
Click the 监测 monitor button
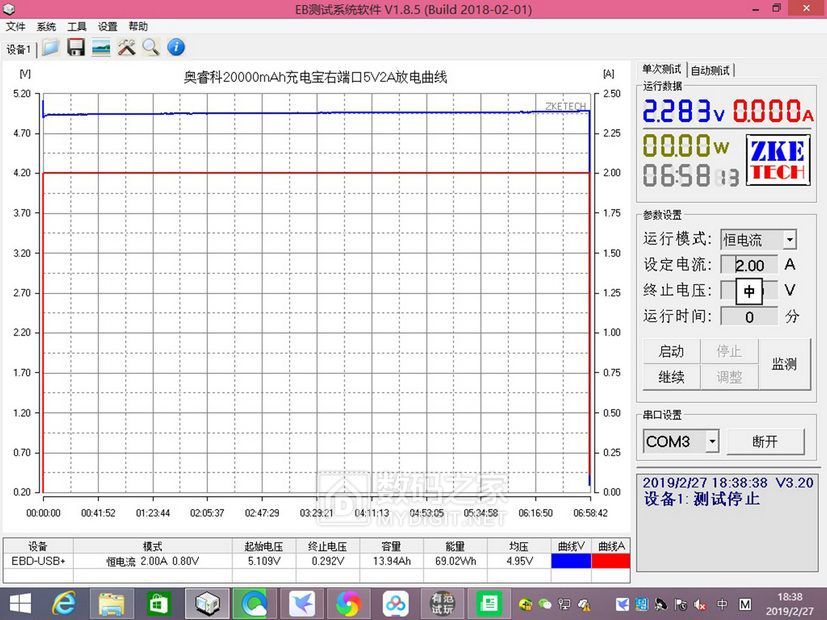784,364
